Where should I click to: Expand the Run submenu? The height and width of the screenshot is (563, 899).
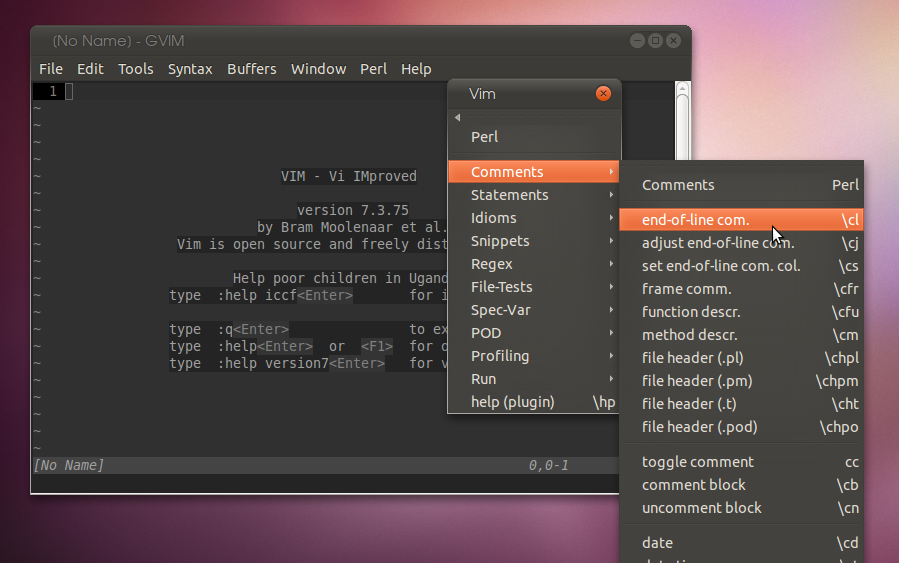click(534, 379)
